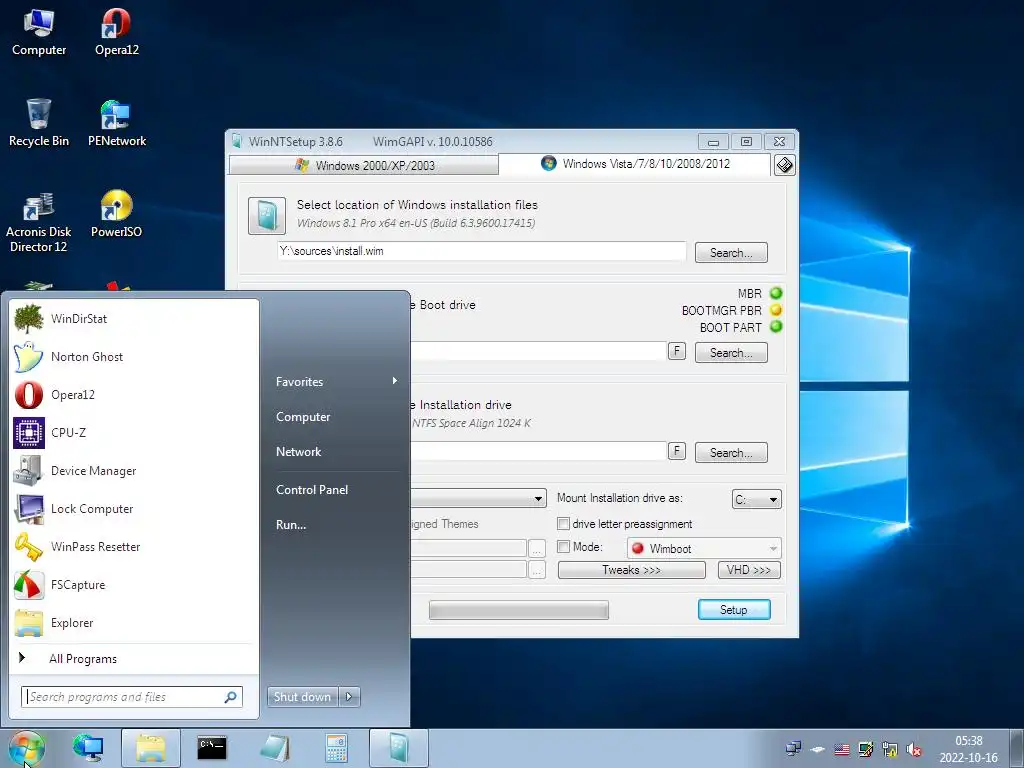
Task: Open Shut down options arrow
Action: tap(349, 697)
